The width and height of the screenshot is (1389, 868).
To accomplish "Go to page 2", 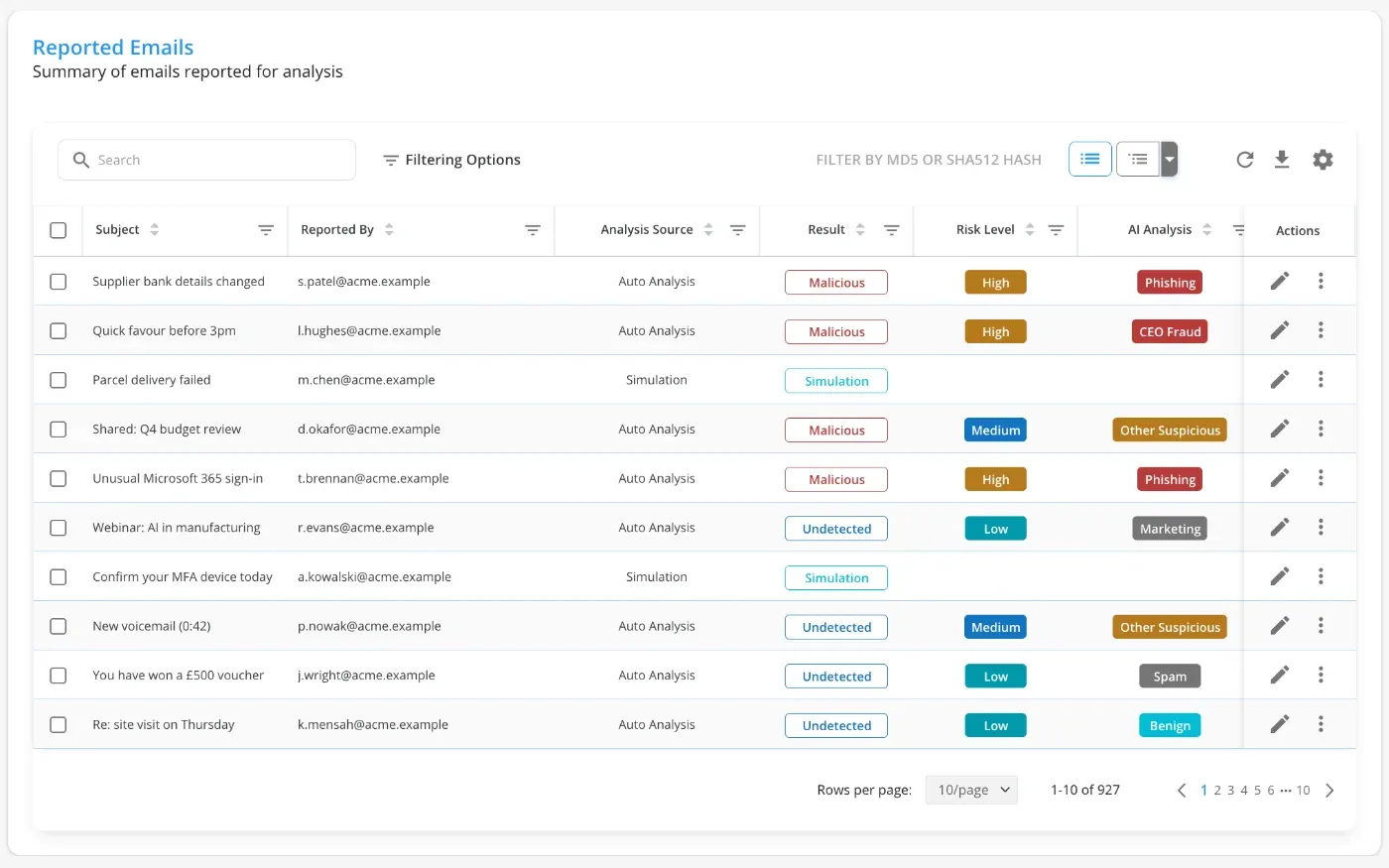I will tap(1217, 791).
